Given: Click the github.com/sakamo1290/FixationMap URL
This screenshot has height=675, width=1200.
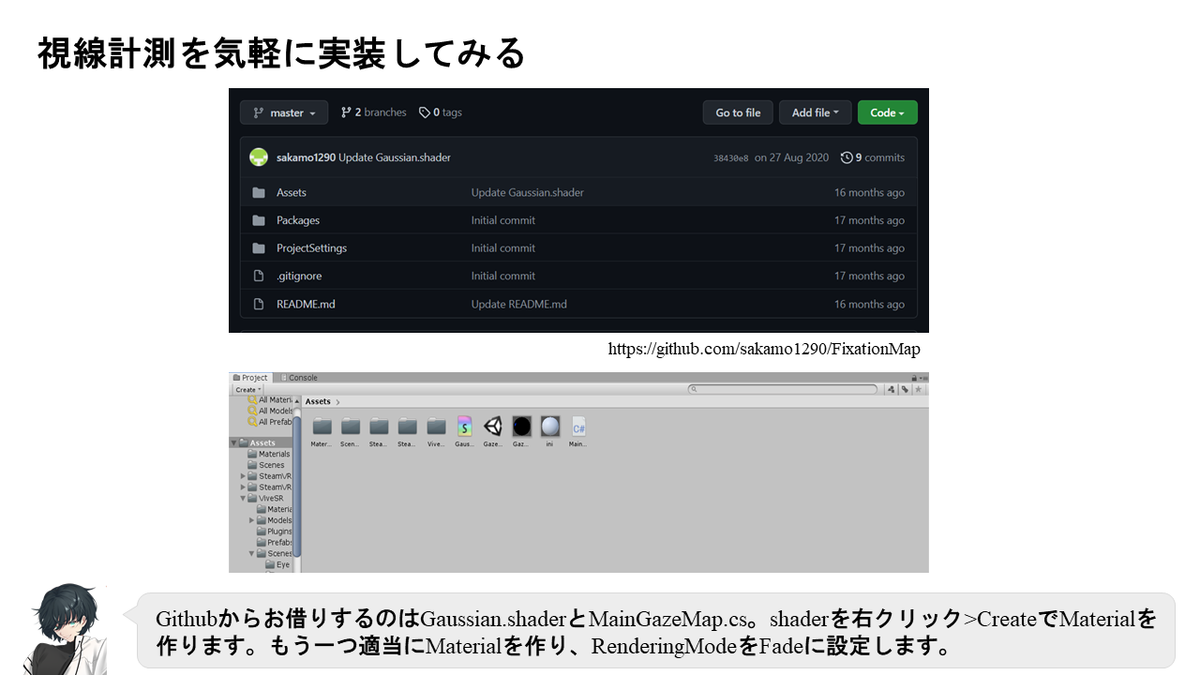Looking at the screenshot, I should point(764,349).
